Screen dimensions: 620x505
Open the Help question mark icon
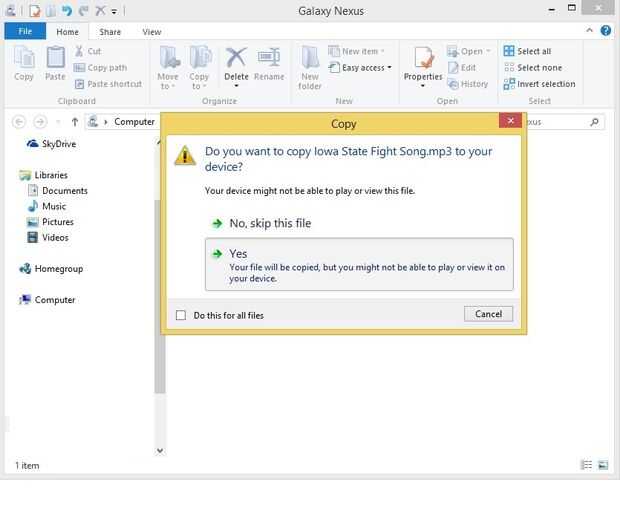(x=605, y=30)
